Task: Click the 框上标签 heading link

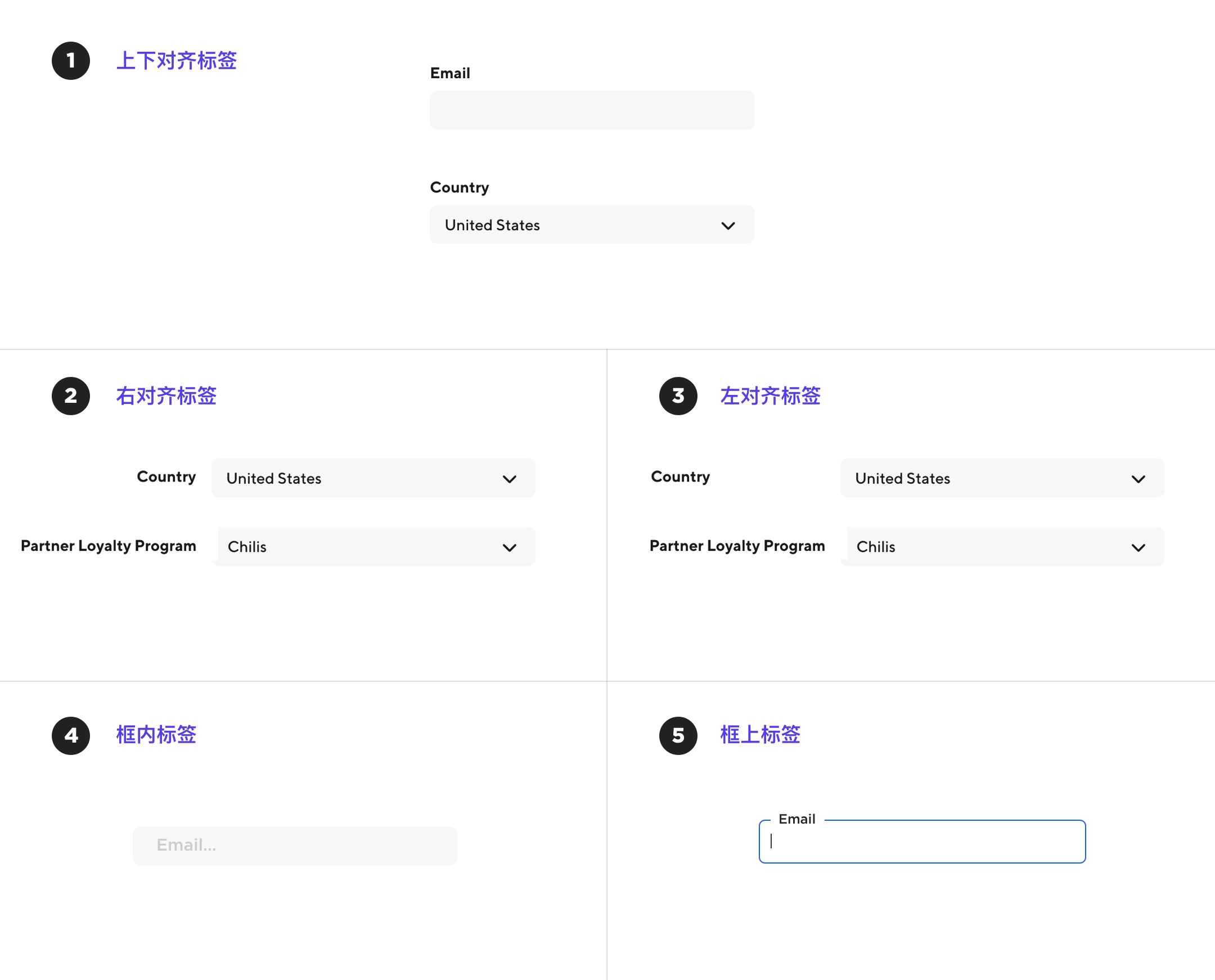Action: 759,735
